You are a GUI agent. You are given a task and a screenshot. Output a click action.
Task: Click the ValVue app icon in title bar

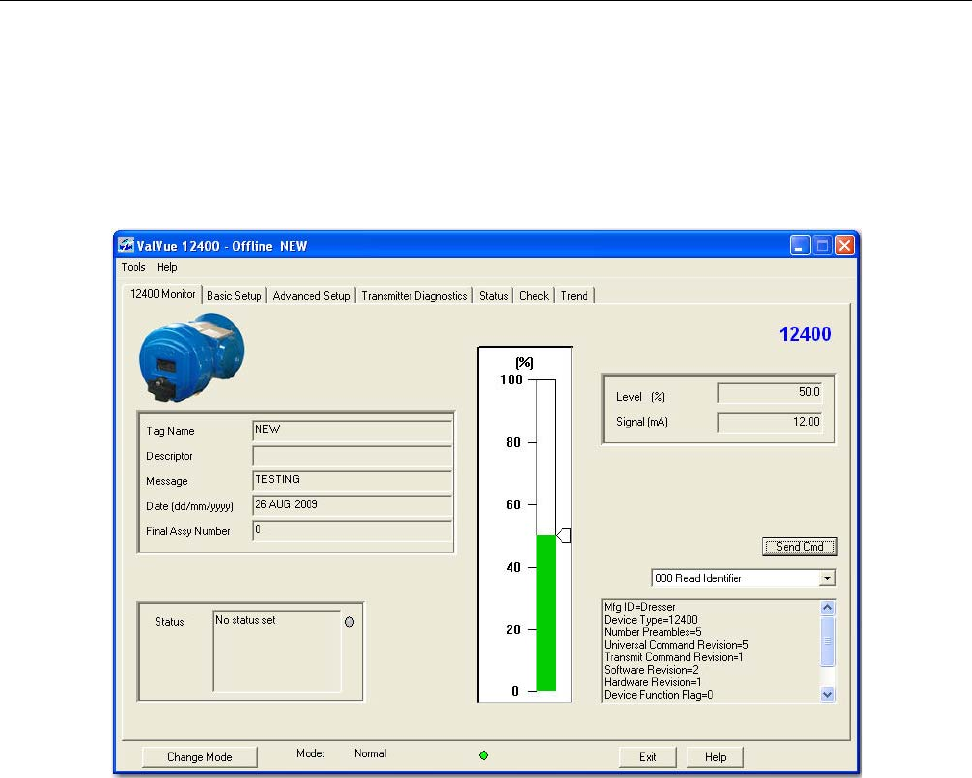tap(126, 245)
